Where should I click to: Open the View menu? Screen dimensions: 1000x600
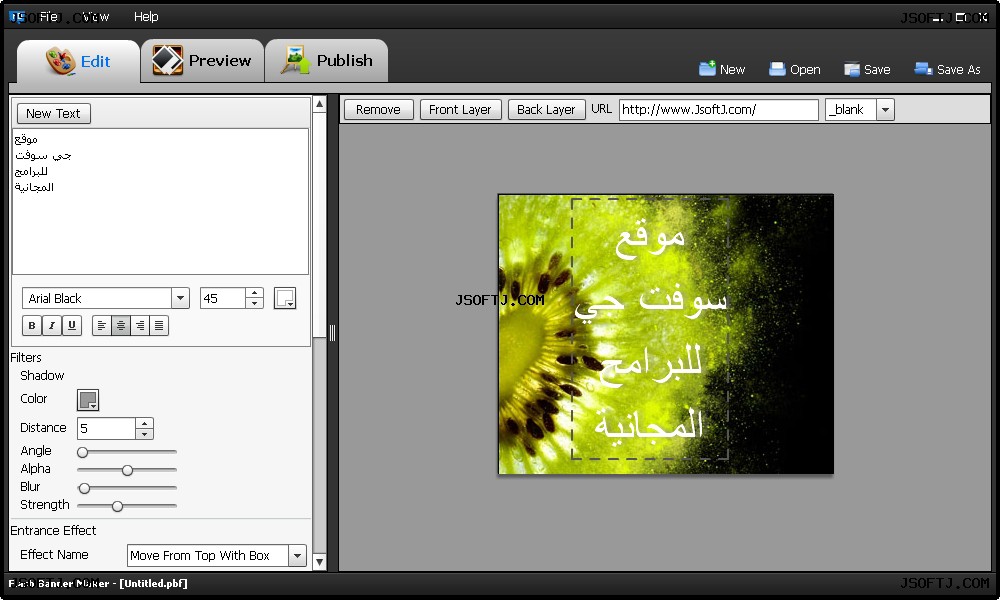(96, 17)
